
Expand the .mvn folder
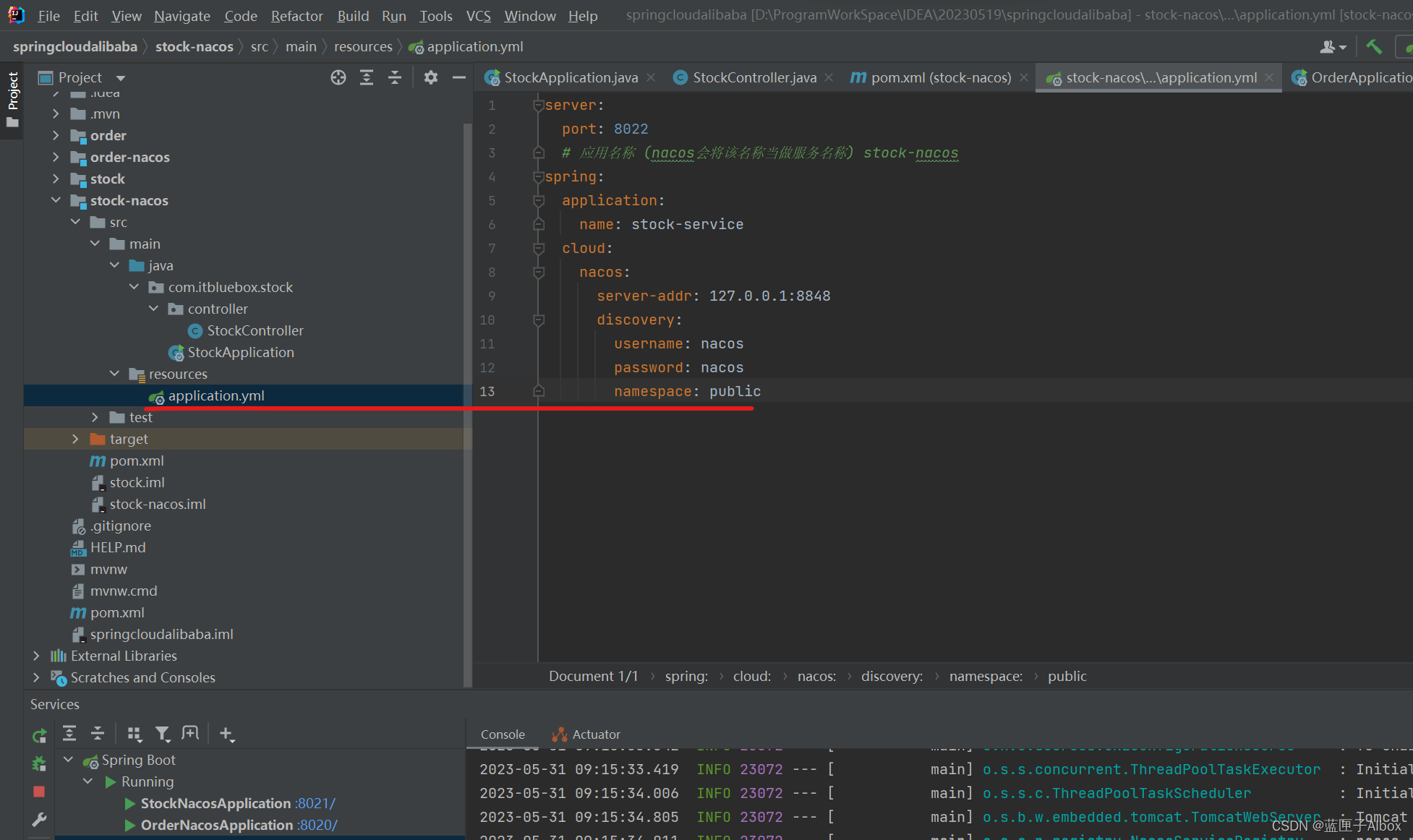[56, 113]
